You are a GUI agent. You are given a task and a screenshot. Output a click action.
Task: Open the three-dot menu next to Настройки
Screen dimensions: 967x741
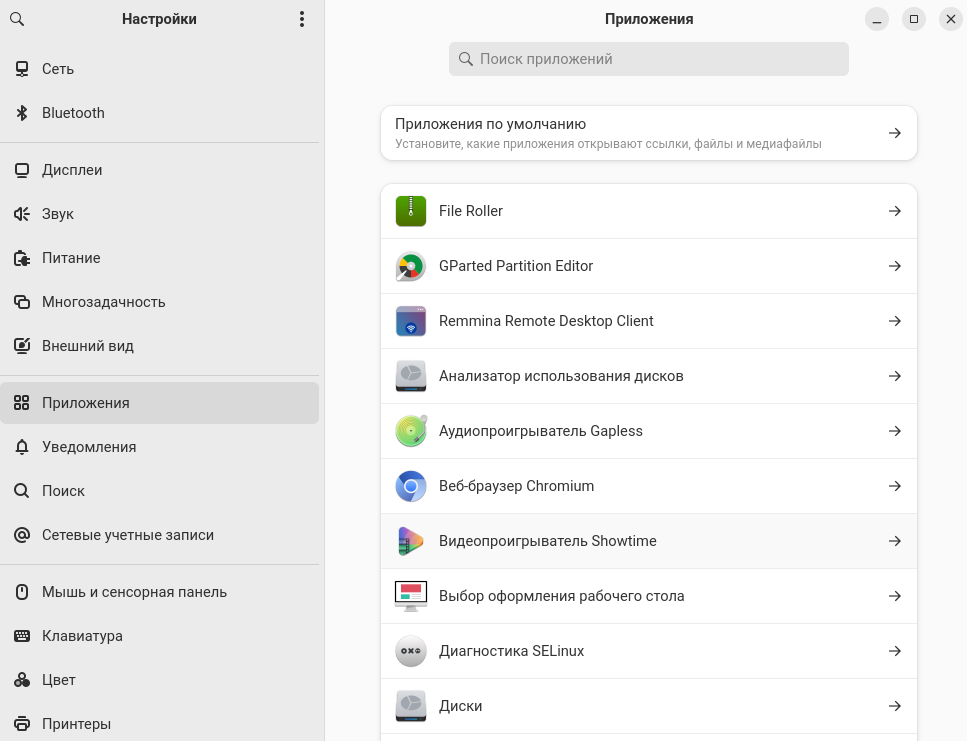(302, 19)
